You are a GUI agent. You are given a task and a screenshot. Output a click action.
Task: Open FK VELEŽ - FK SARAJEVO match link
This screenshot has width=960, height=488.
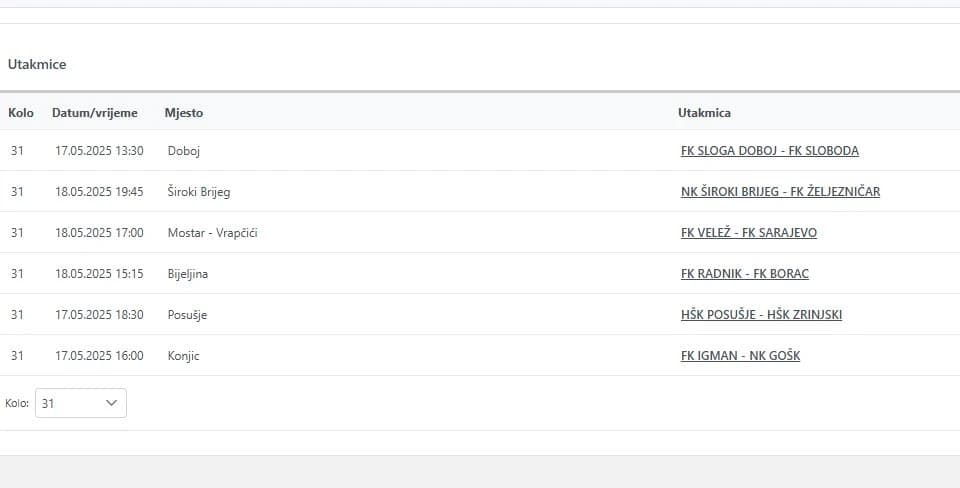749,233
